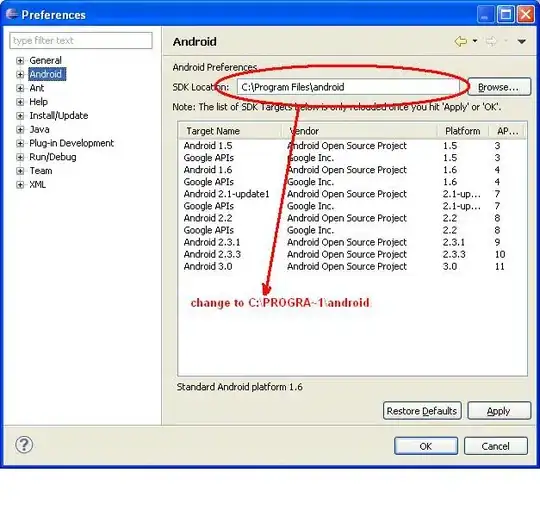Sort by Target Name column header
This screenshot has width=540, height=529.
[x=230, y=131]
